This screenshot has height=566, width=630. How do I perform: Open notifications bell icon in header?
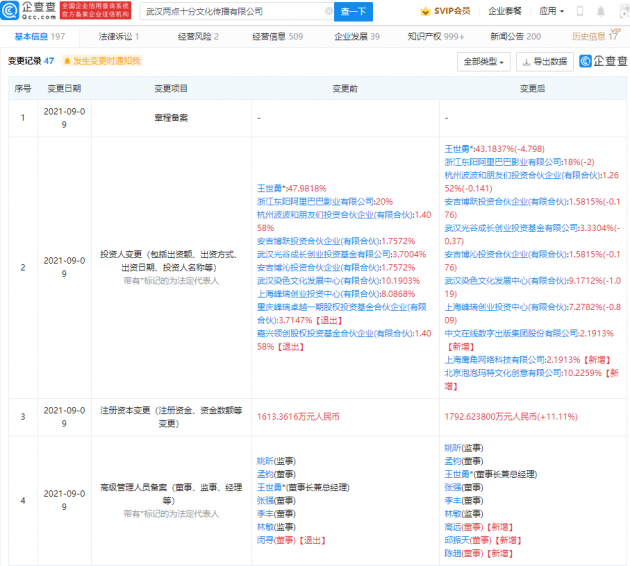601,11
